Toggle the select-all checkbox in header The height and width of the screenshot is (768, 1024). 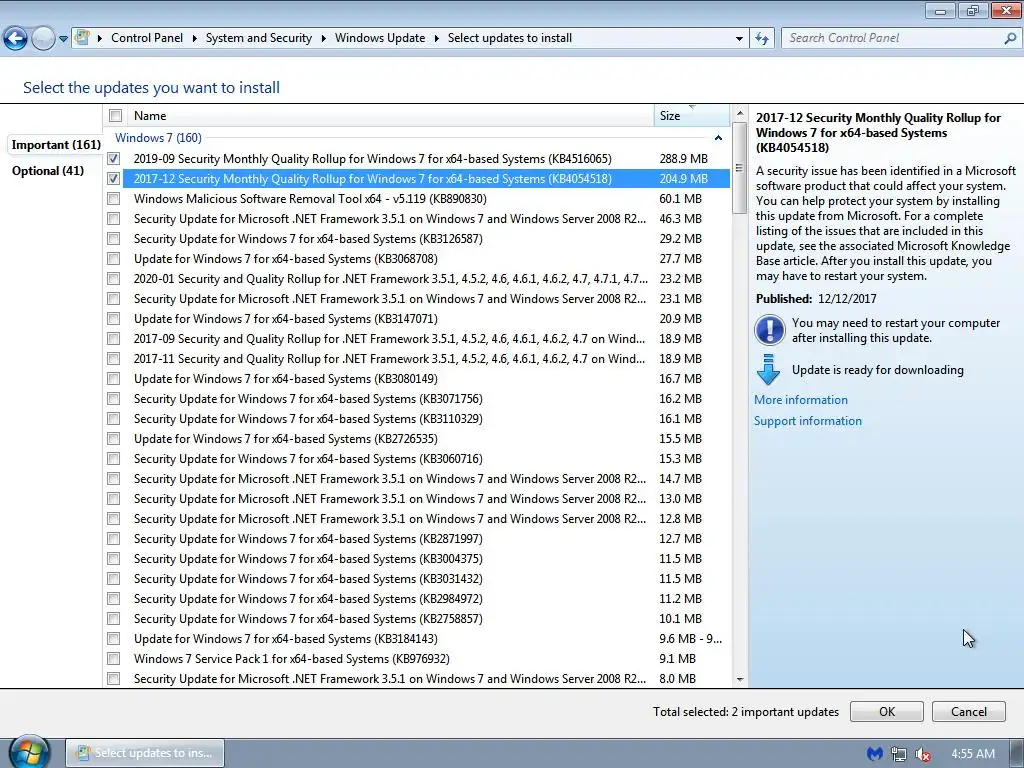point(116,116)
